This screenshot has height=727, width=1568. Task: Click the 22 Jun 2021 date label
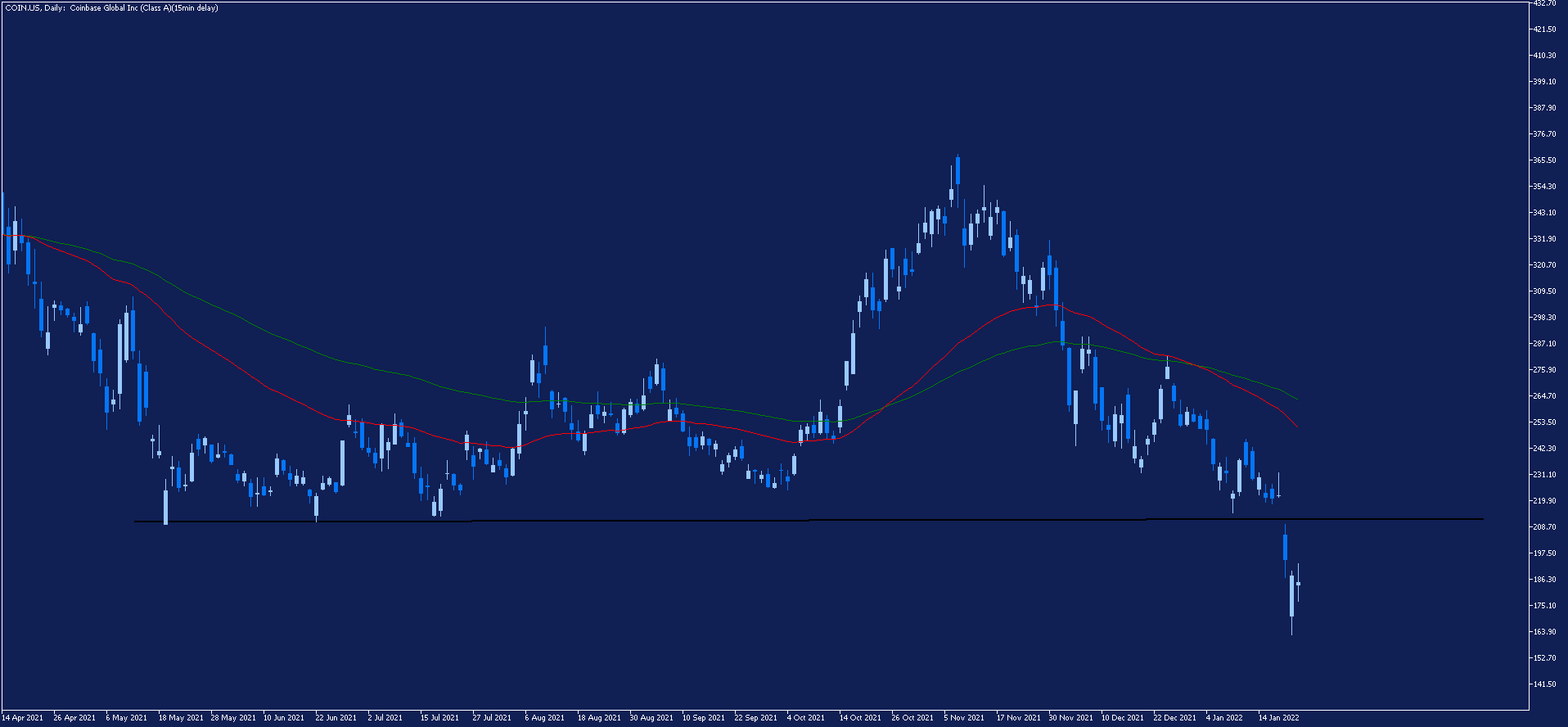pyautogui.click(x=336, y=718)
